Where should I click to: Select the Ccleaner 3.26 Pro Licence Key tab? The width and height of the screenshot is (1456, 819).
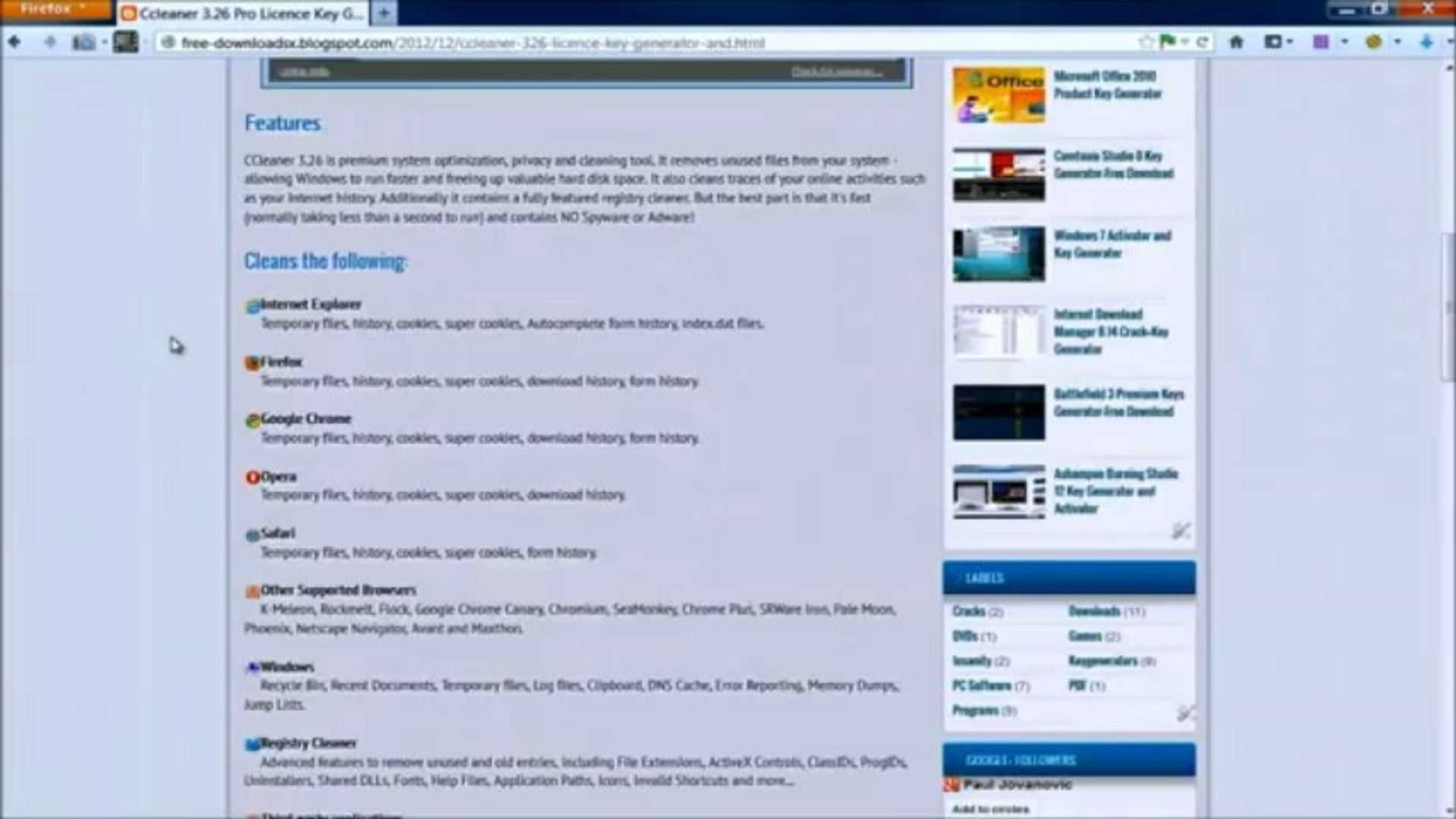pos(235,13)
